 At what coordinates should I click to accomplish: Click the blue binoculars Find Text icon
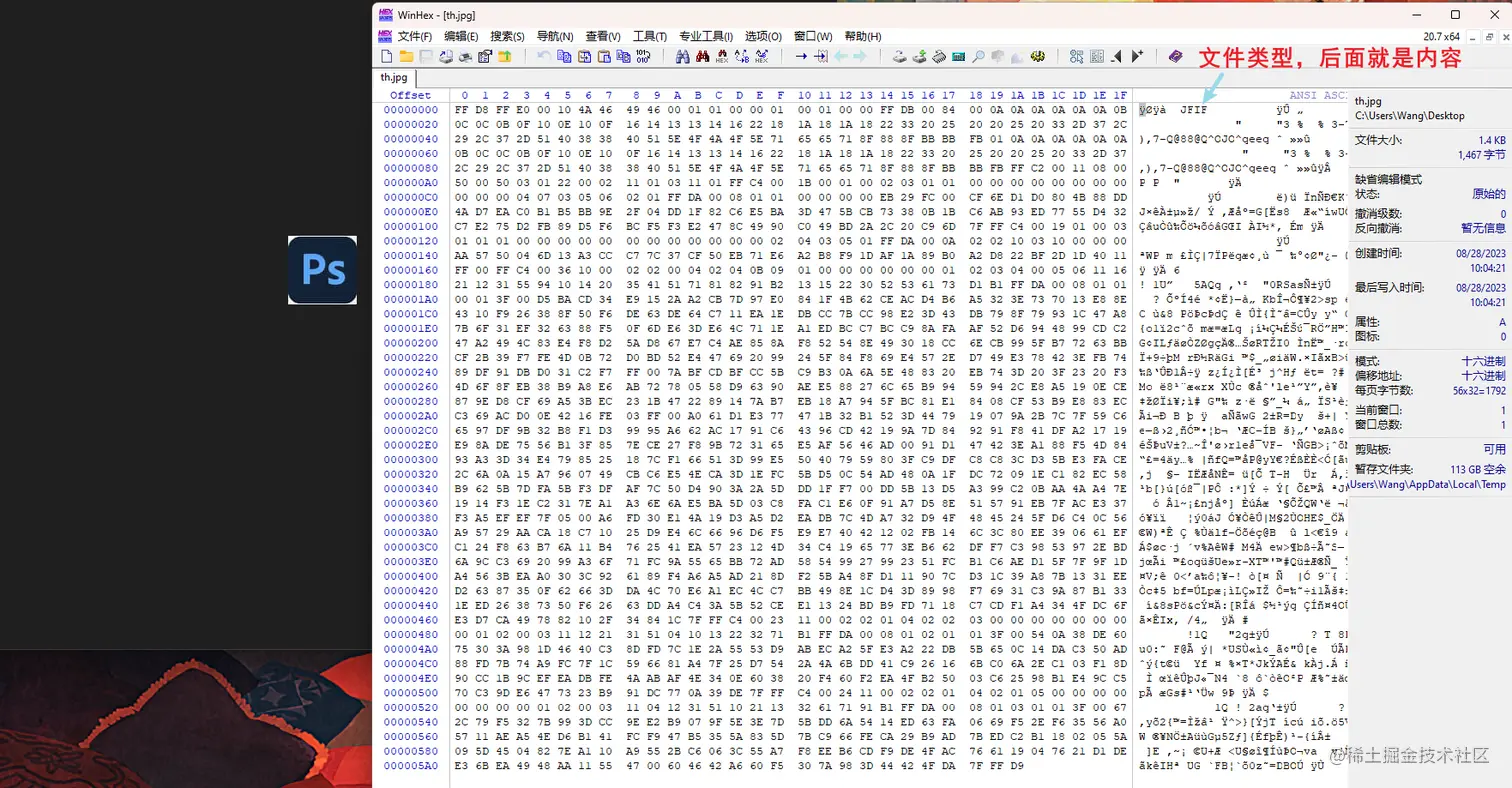[682, 56]
